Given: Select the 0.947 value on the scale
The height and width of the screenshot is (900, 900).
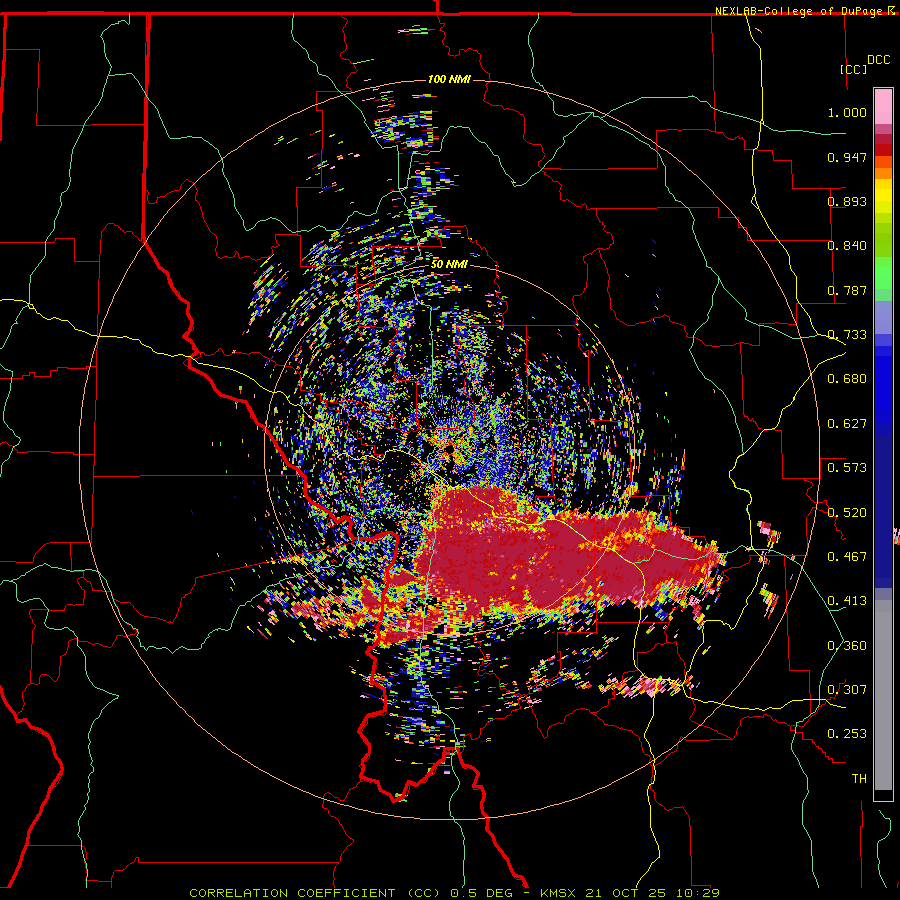Looking at the screenshot, I should [x=847, y=157].
